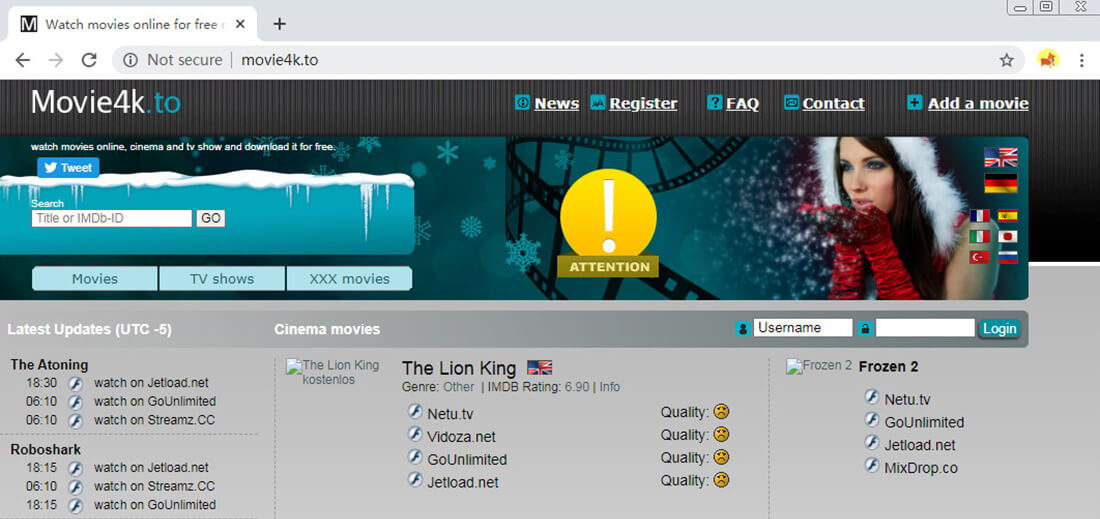1100x519 pixels.
Task: Bookmark page with the star icon
Action: [1007, 60]
